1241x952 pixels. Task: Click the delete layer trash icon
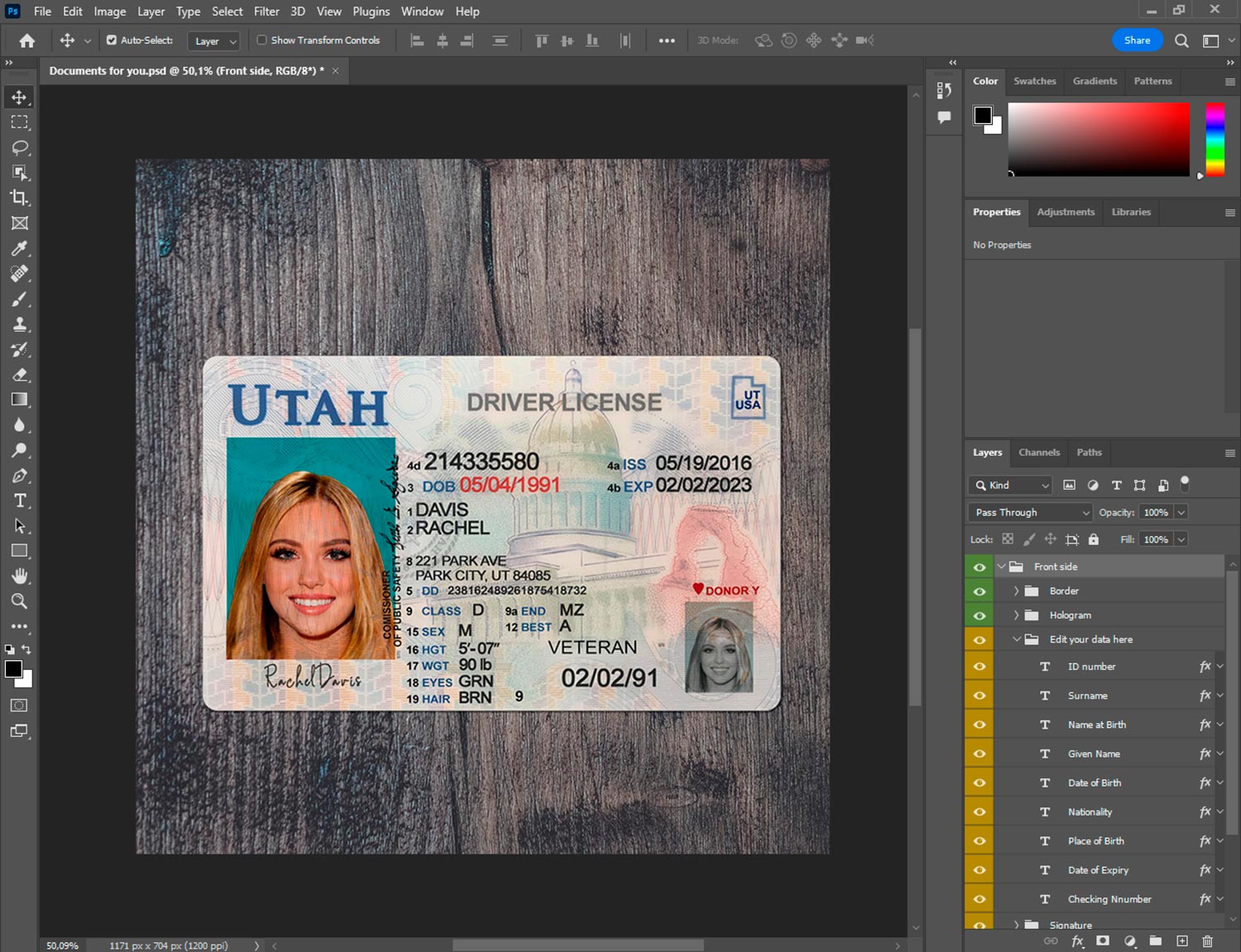click(1207, 941)
